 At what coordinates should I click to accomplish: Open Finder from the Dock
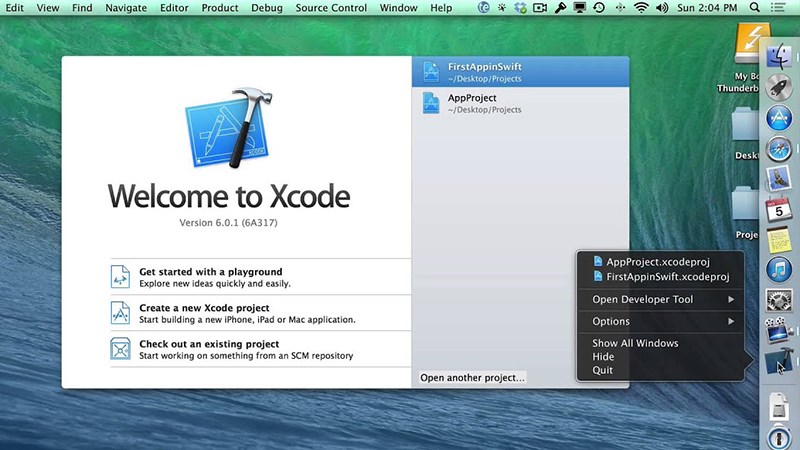tap(779, 56)
